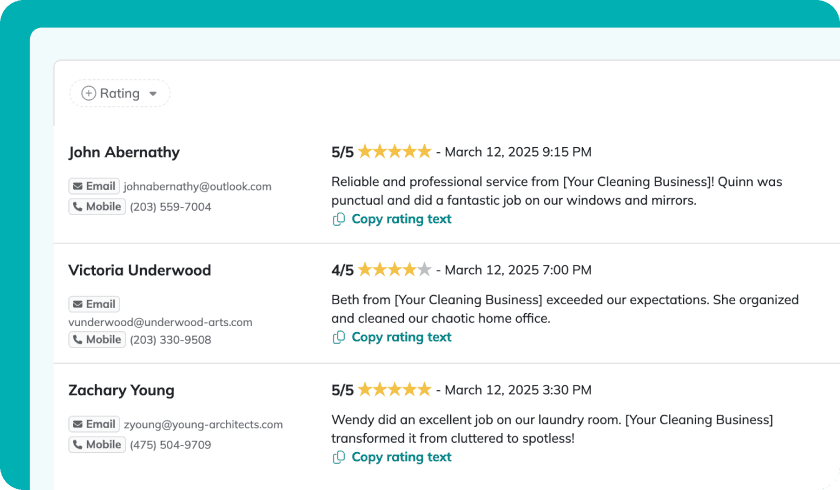Copy rating text of Victoria Underwood's review
This screenshot has width=840, height=490.
point(401,337)
